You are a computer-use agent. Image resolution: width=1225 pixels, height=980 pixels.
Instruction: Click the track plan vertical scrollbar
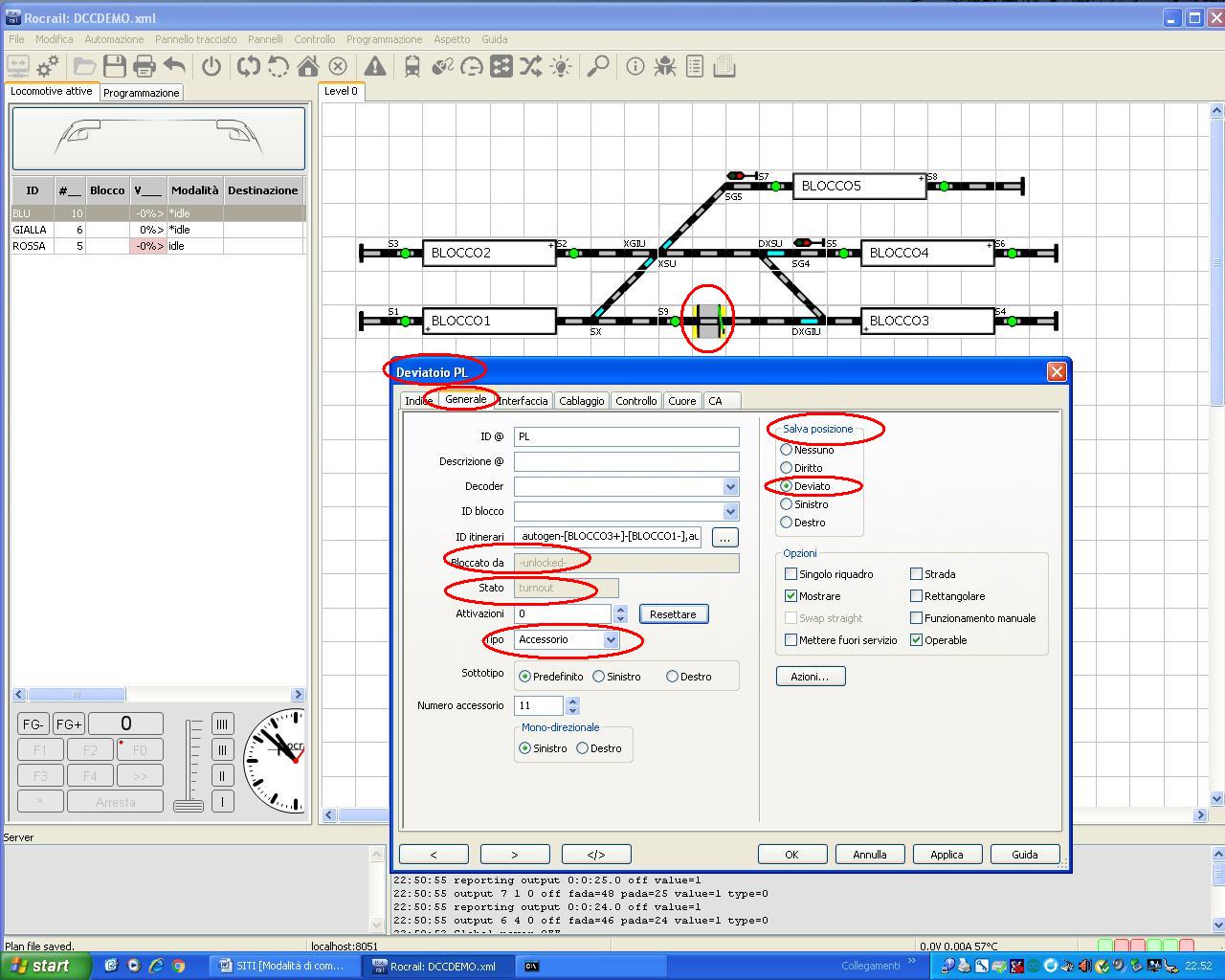(x=1217, y=455)
